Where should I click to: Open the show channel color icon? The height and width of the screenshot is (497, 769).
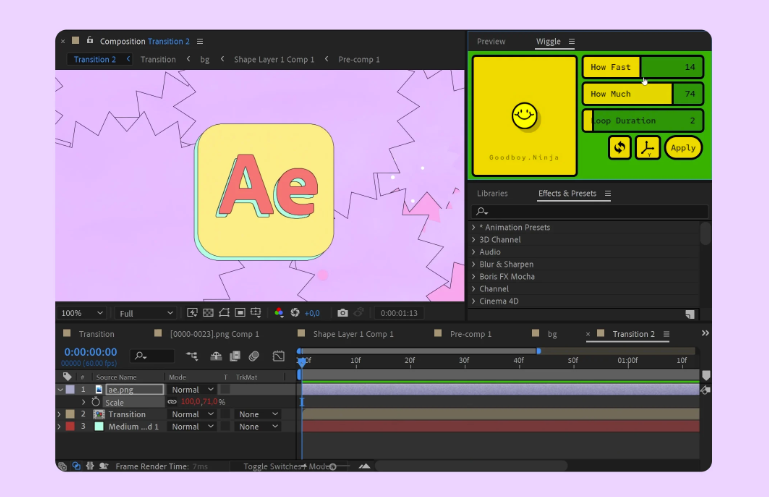click(279, 313)
